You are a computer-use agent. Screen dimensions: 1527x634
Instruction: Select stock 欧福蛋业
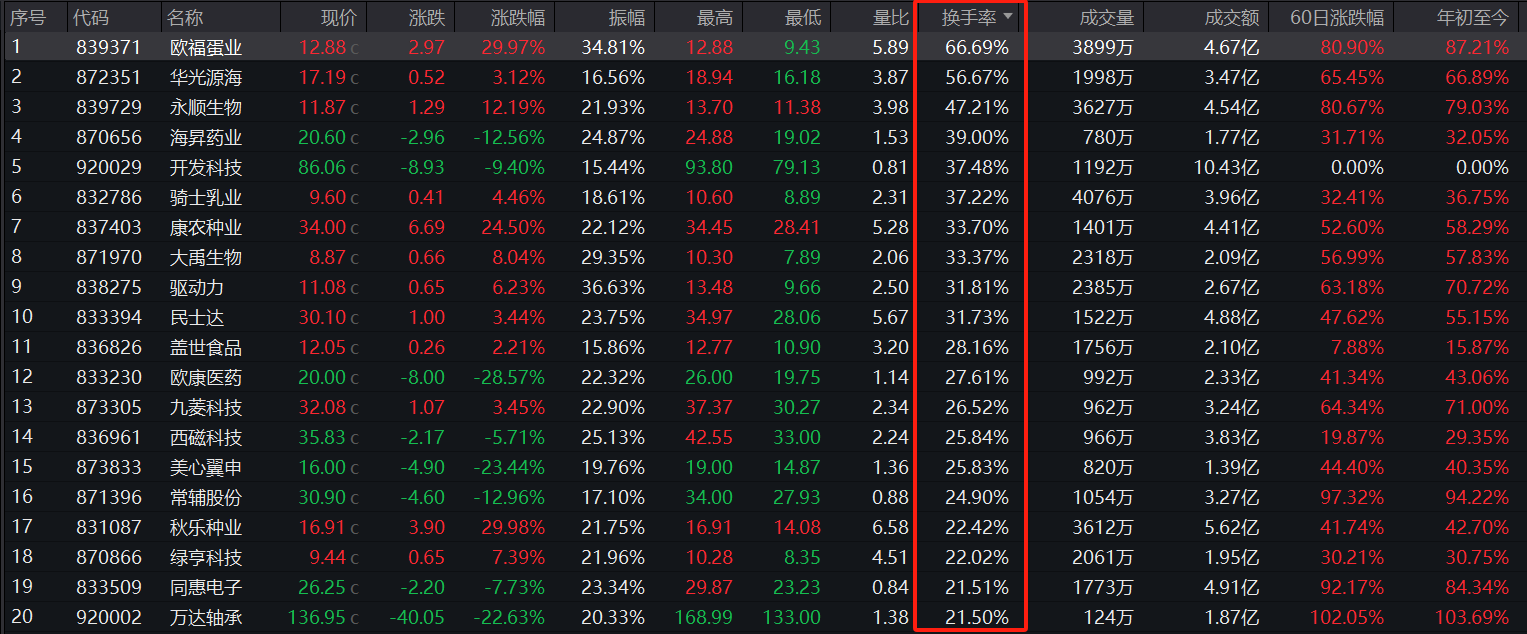206,47
